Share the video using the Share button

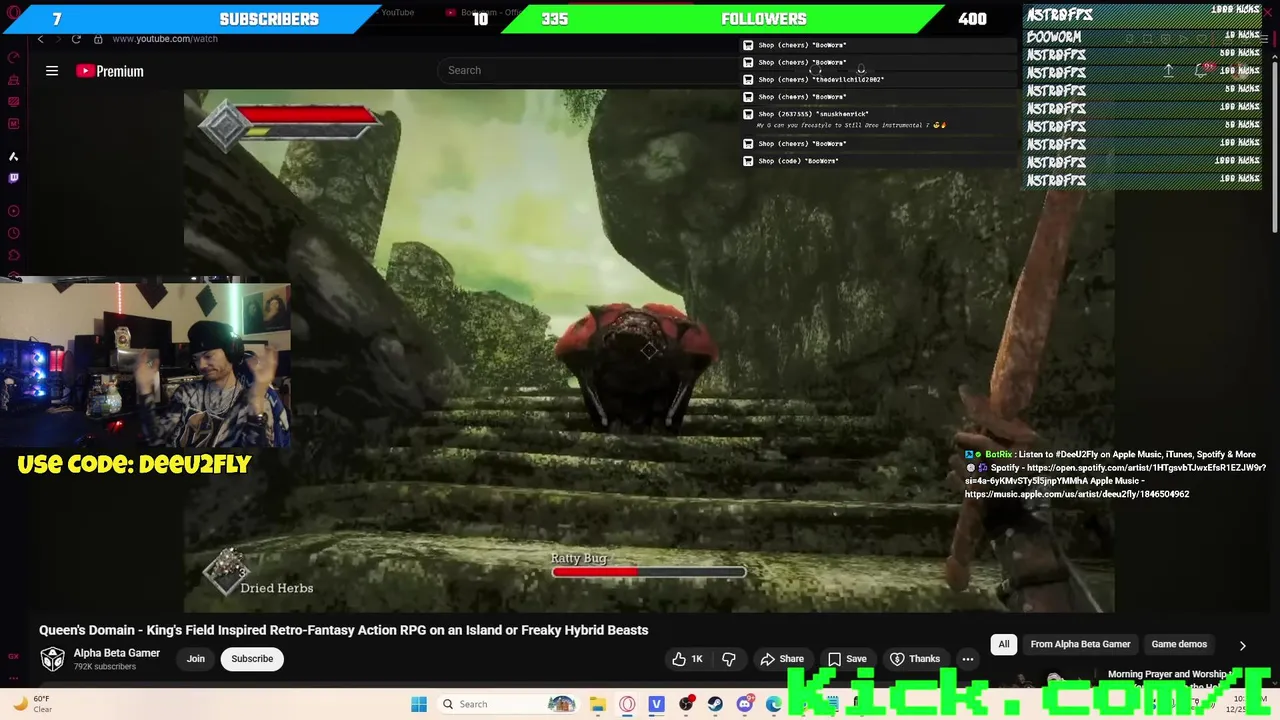(x=782, y=659)
